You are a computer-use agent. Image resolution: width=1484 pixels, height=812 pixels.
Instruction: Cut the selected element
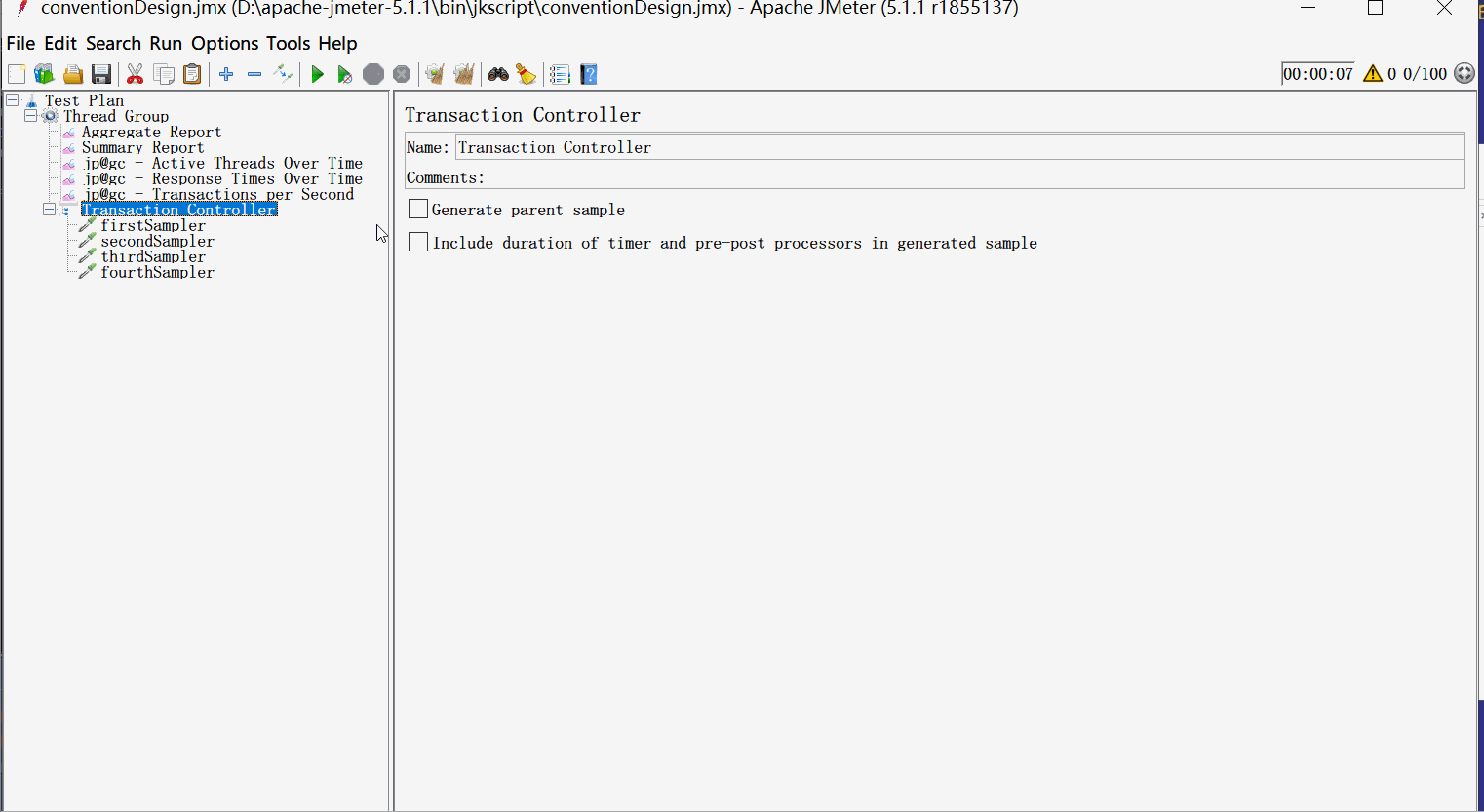point(136,74)
